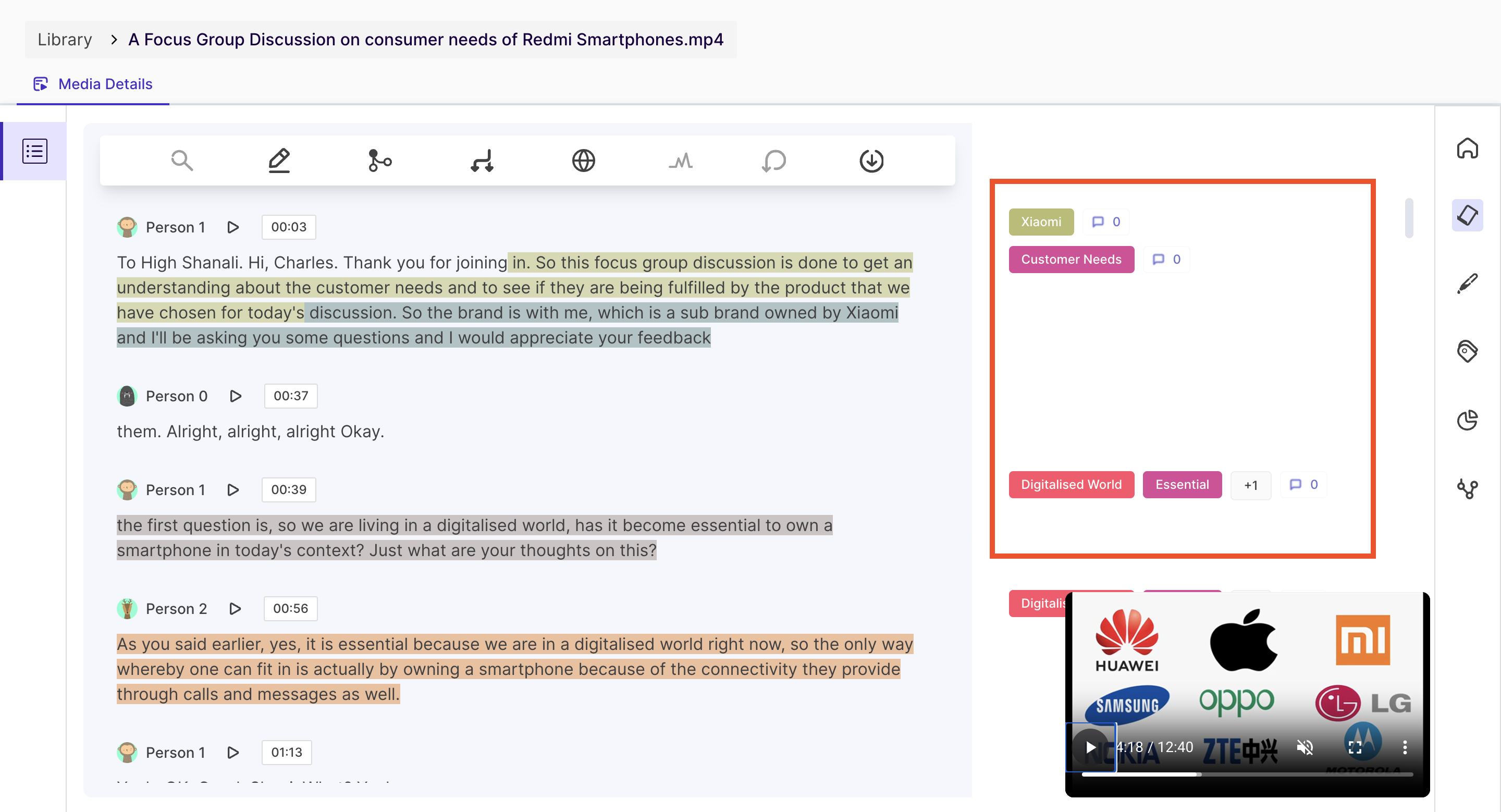Click highlighted text 'the first question is'
Image resolution: width=1501 pixels, height=812 pixels.
(x=193, y=525)
